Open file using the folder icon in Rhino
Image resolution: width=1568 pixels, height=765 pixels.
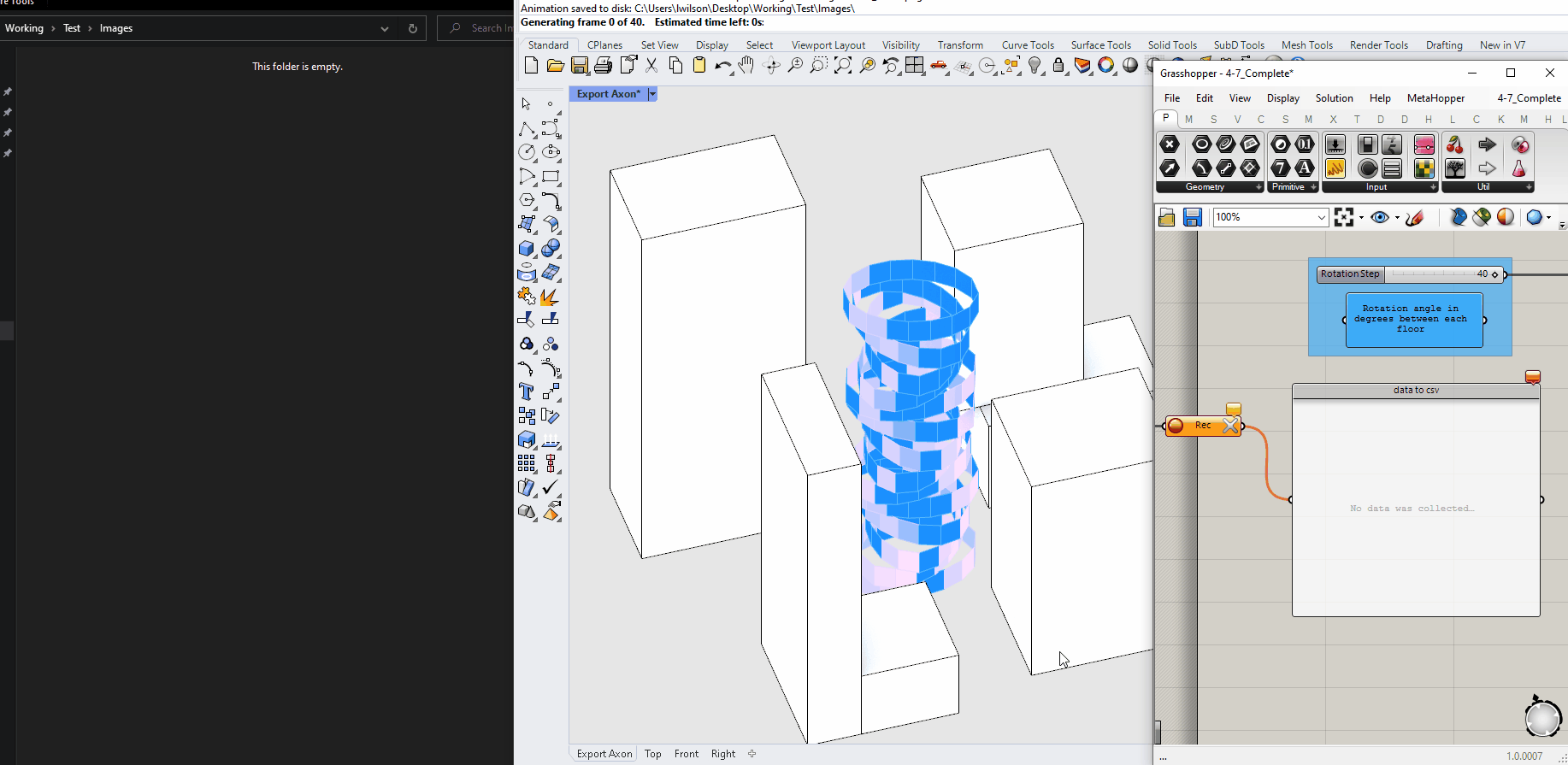click(x=555, y=66)
